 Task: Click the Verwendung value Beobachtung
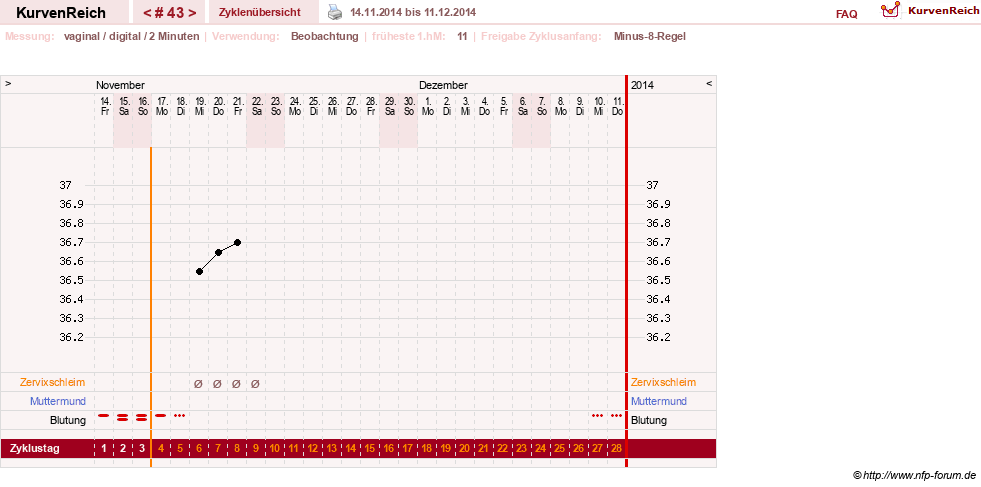[x=325, y=36]
